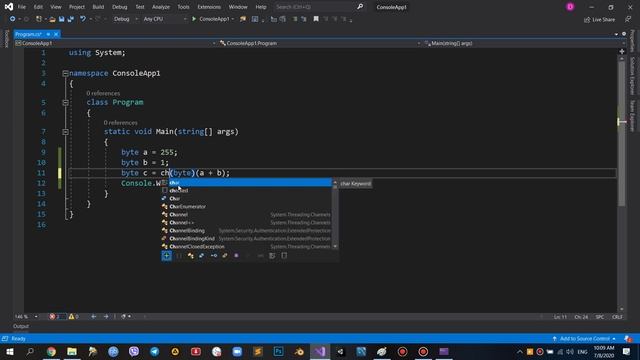This screenshot has width=640, height=360.
Task: Toggle the highlighted IntelliSense expand filter button
Action: click(167, 256)
